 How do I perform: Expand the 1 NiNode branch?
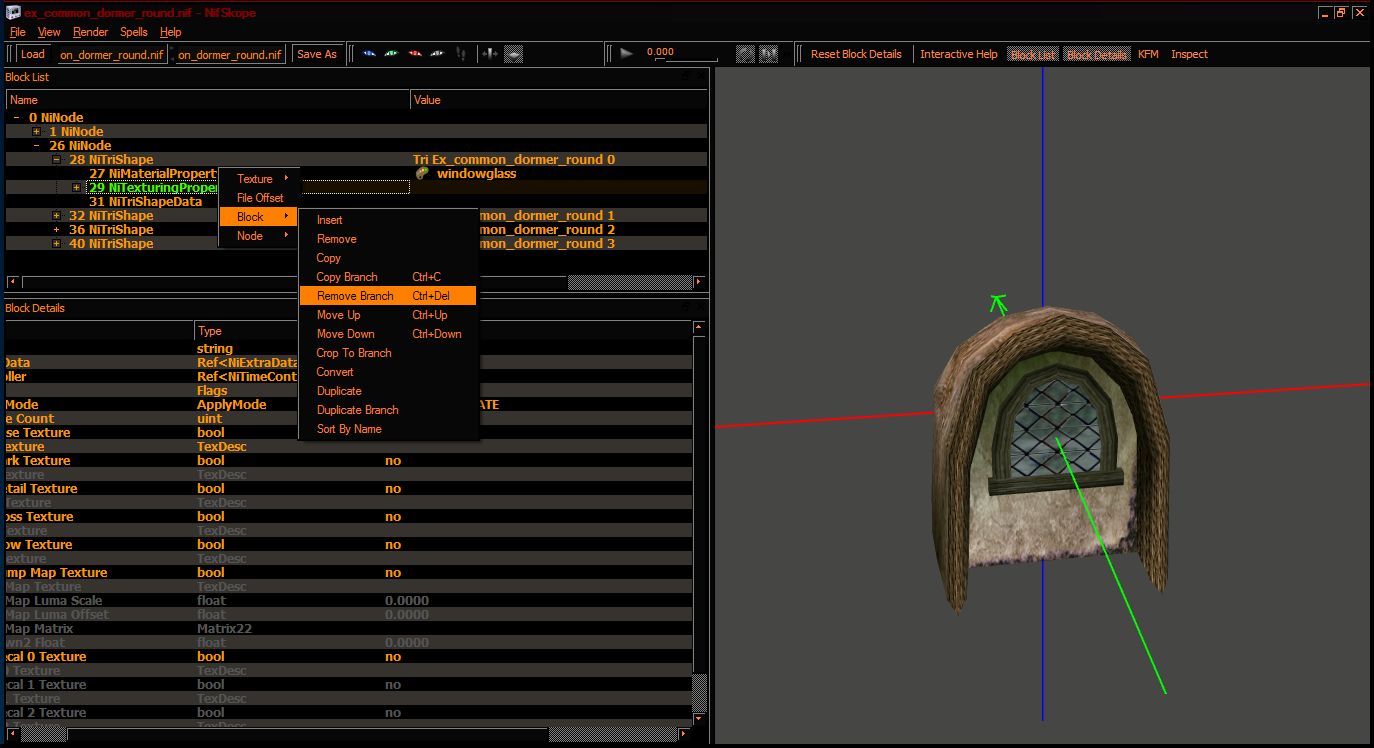pyautogui.click(x=36, y=131)
